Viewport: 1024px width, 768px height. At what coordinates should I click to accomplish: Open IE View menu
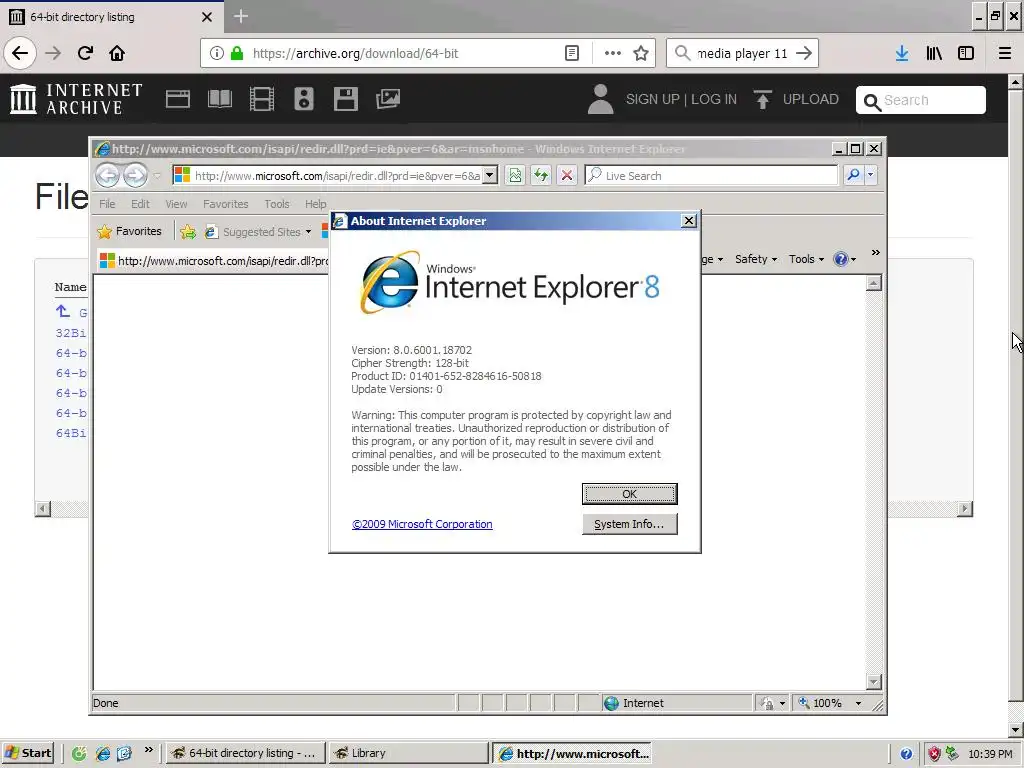(x=176, y=204)
